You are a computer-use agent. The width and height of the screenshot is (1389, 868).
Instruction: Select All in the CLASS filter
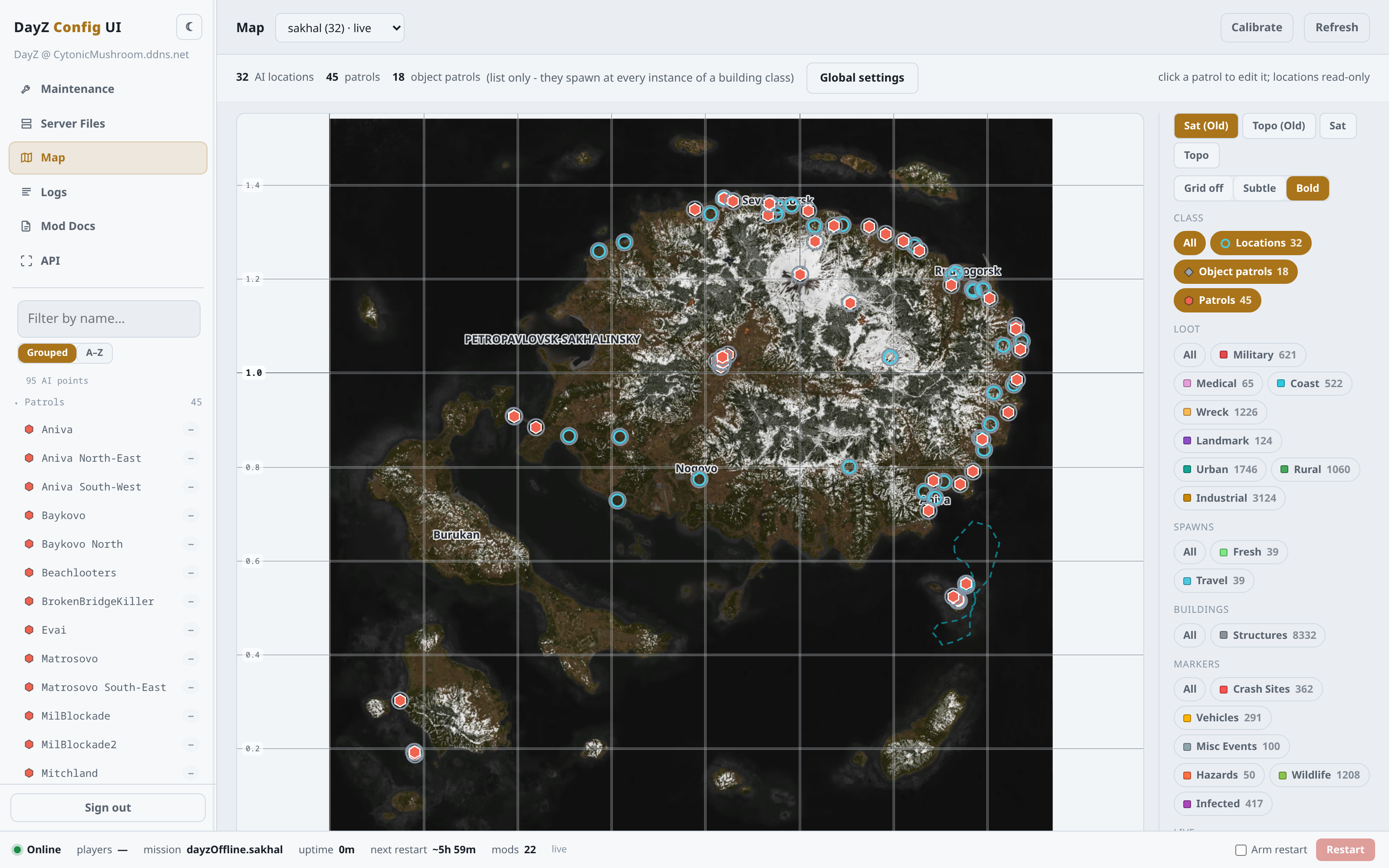pyautogui.click(x=1189, y=243)
